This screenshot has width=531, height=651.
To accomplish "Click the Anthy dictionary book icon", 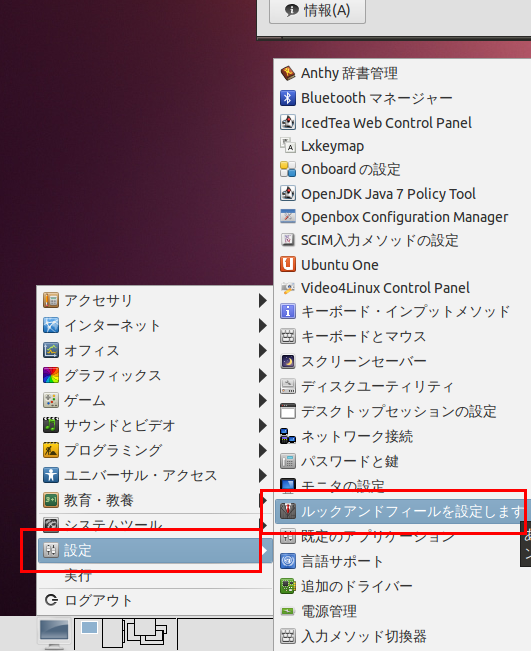I will [x=288, y=73].
